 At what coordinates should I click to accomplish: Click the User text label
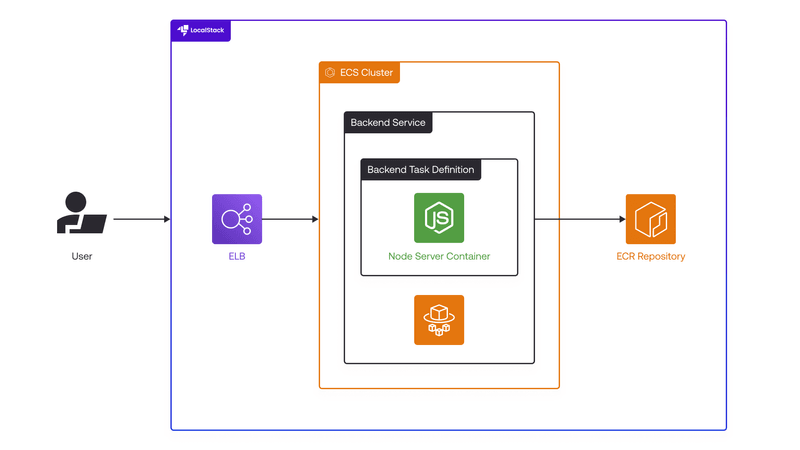pos(82,257)
